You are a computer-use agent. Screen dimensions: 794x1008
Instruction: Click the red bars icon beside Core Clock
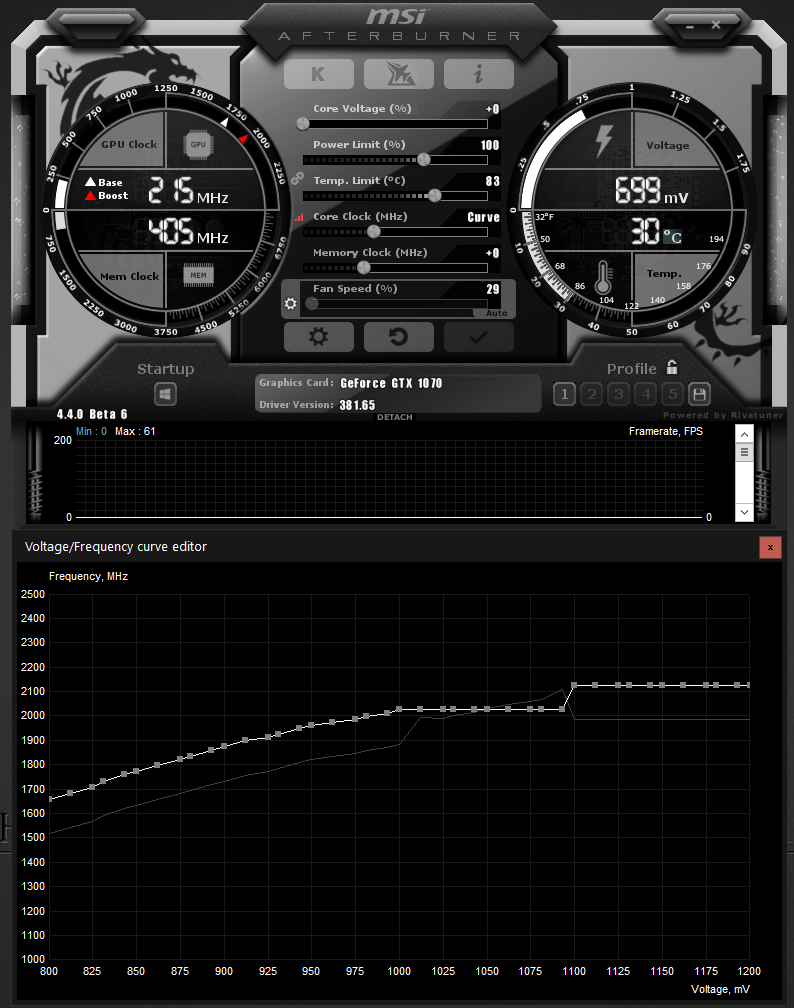pyautogui.click(x=299, y=218)
